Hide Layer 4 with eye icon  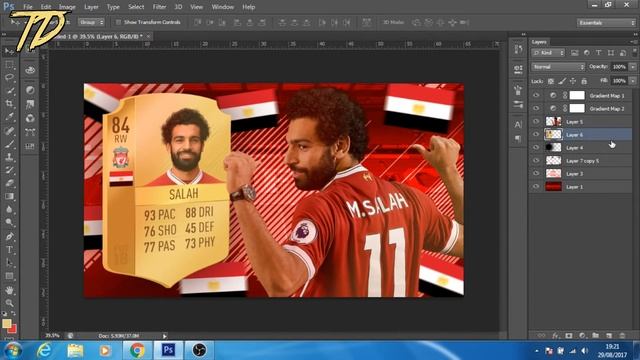[x=536, y=147]
